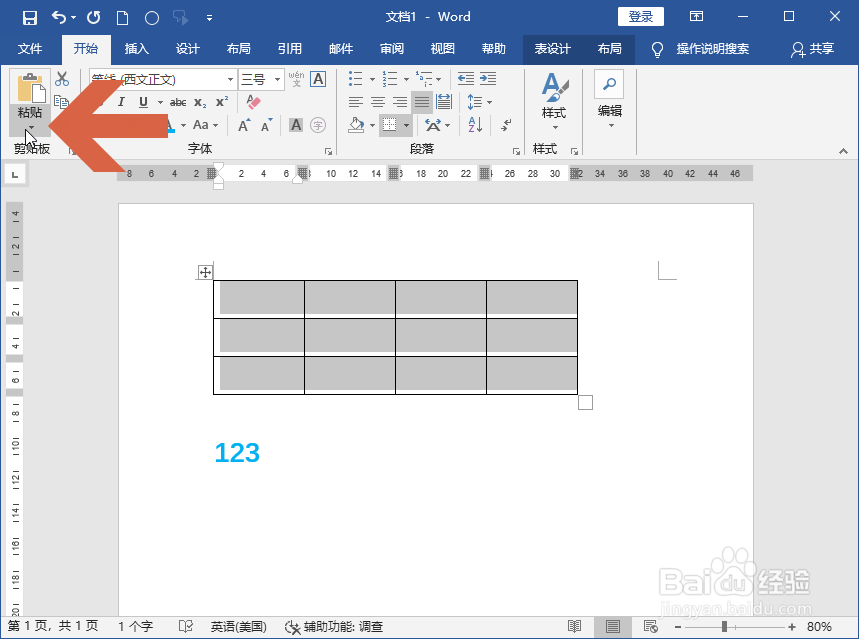Click the subscript icon
The image size is (859, 639).
click(198, 100)
